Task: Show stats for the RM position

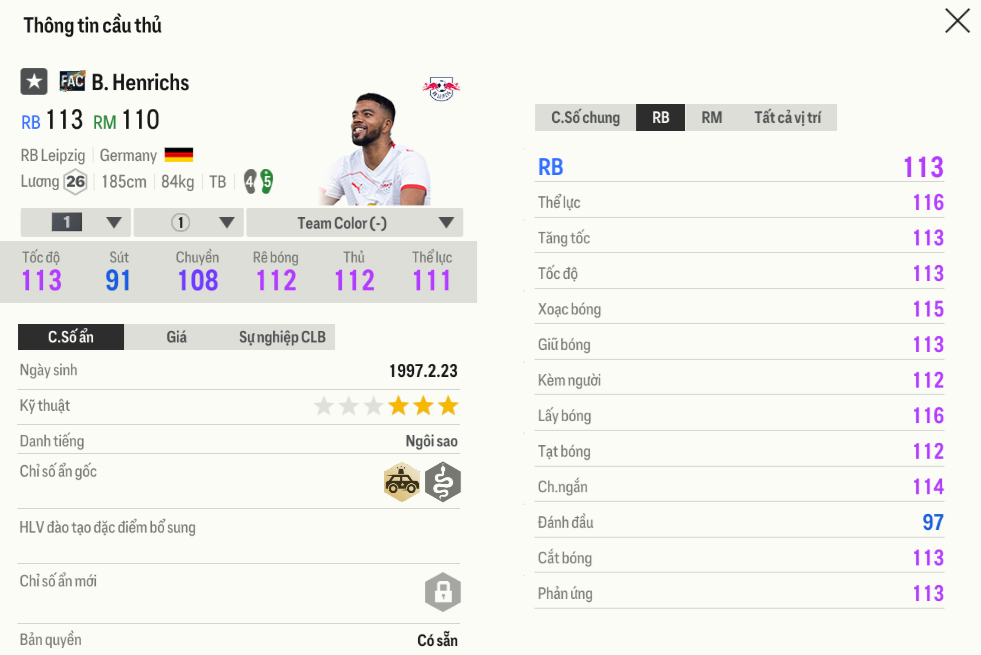Action: [x=711, y=118]
